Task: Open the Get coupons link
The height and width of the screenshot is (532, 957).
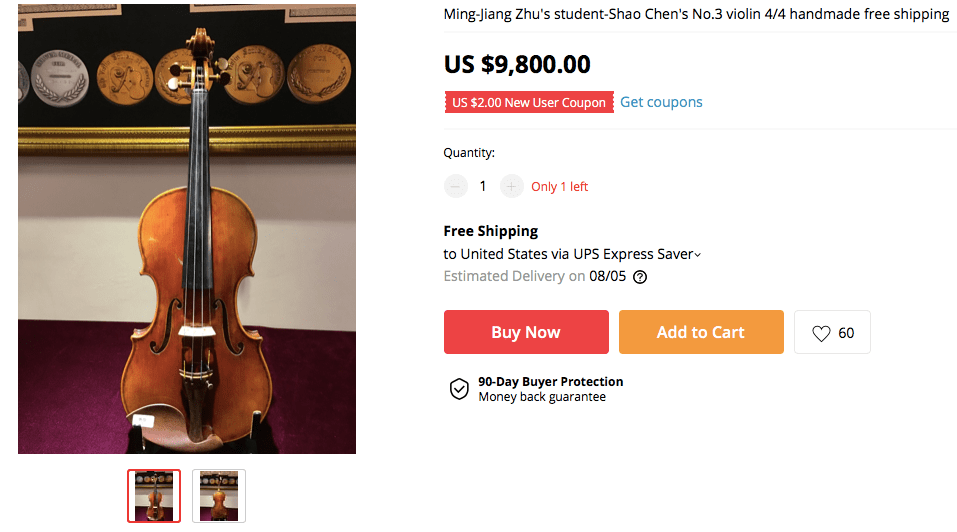Action: (661, 102)
